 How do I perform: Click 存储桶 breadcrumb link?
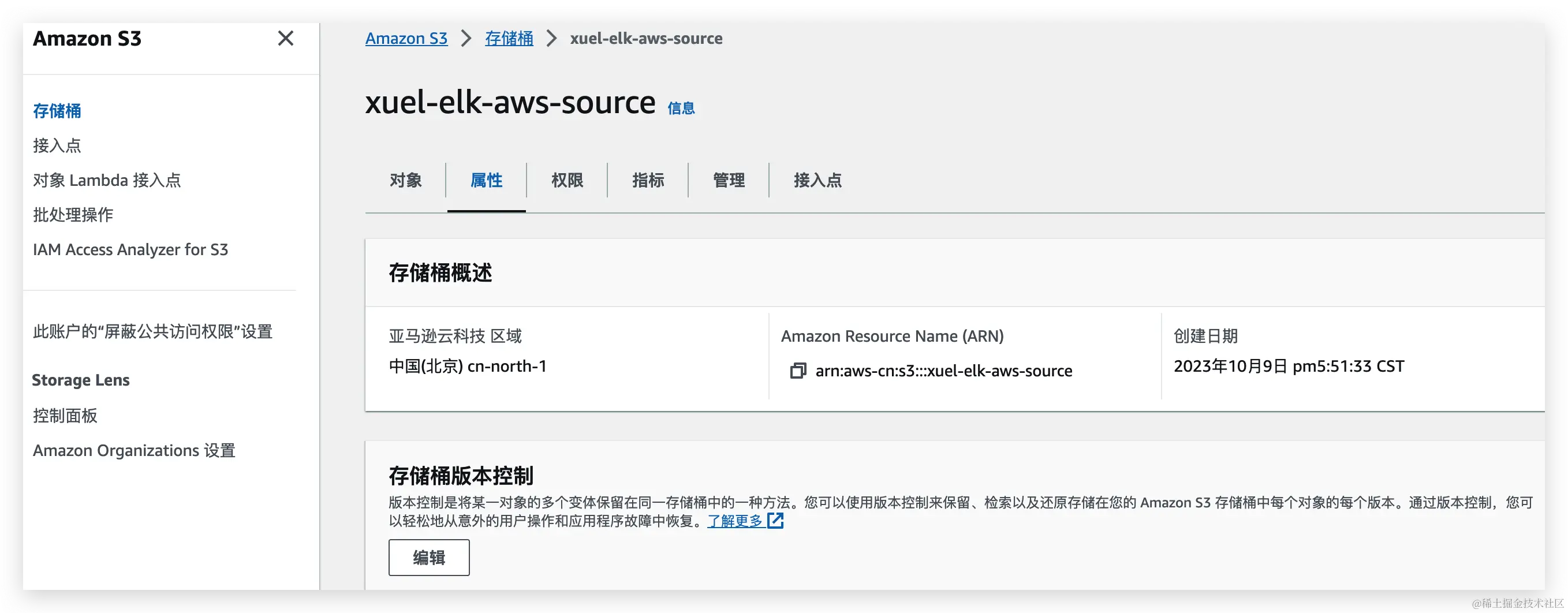pyautogui.click(x=509, y=38)
